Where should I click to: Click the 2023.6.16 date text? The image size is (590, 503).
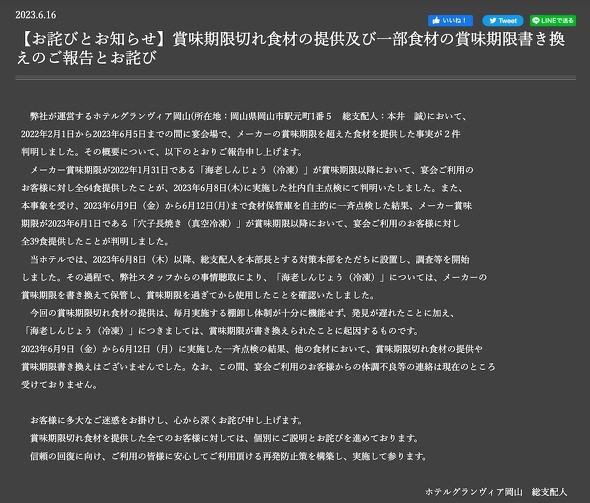tap(36, 15)
